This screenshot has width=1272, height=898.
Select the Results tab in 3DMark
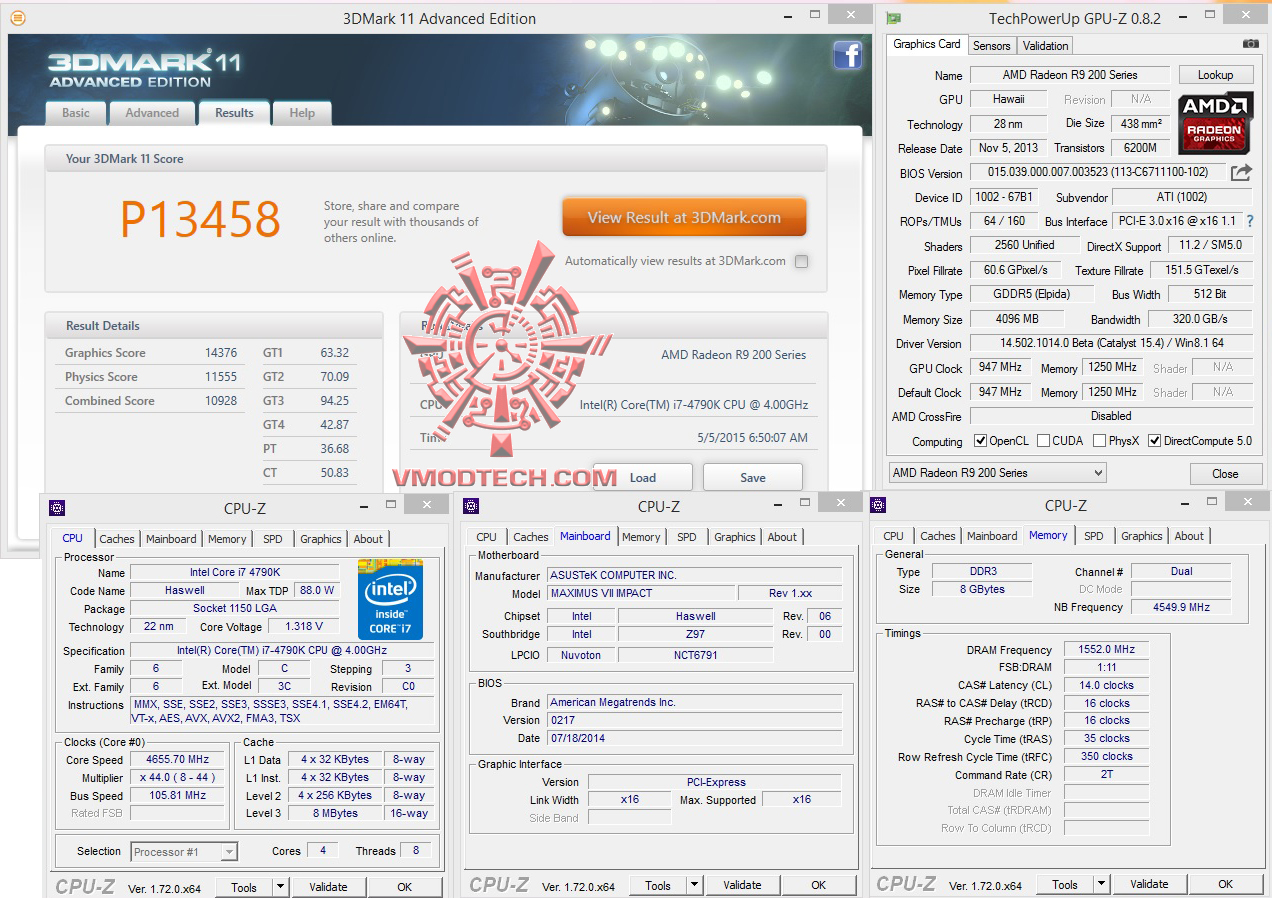234,112
